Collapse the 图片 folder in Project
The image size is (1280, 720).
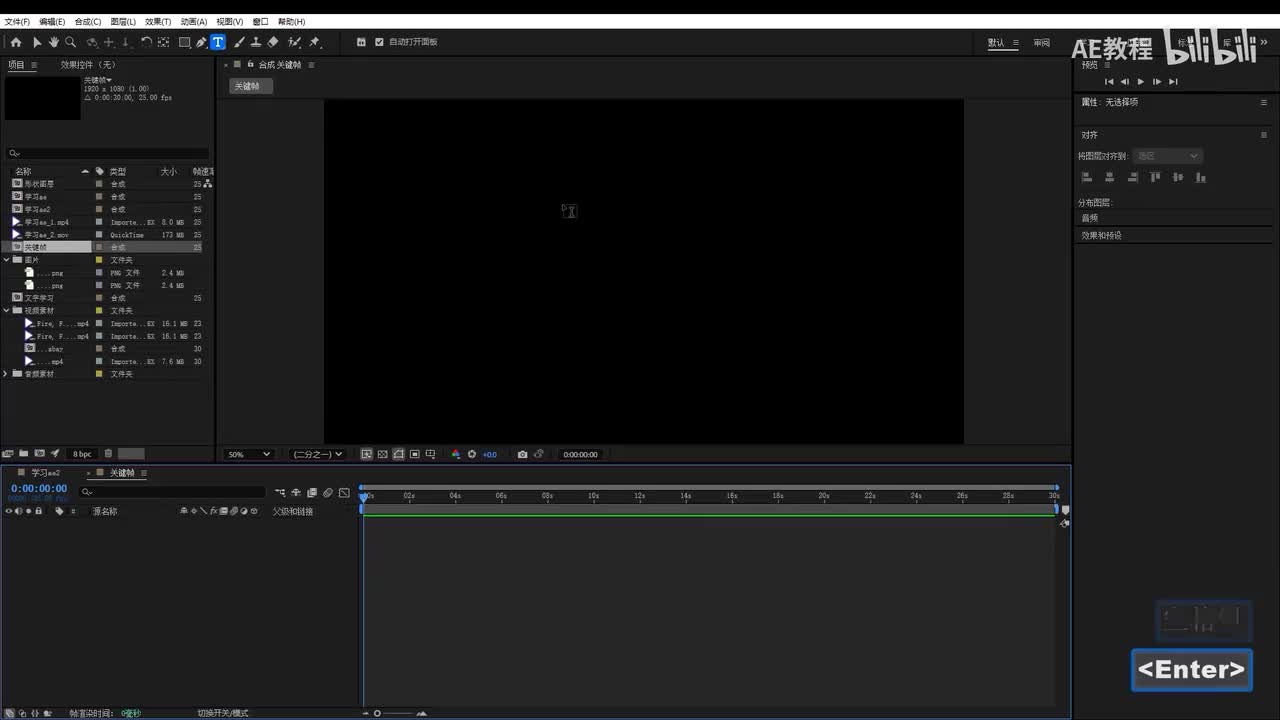click(x=6, y=260)
